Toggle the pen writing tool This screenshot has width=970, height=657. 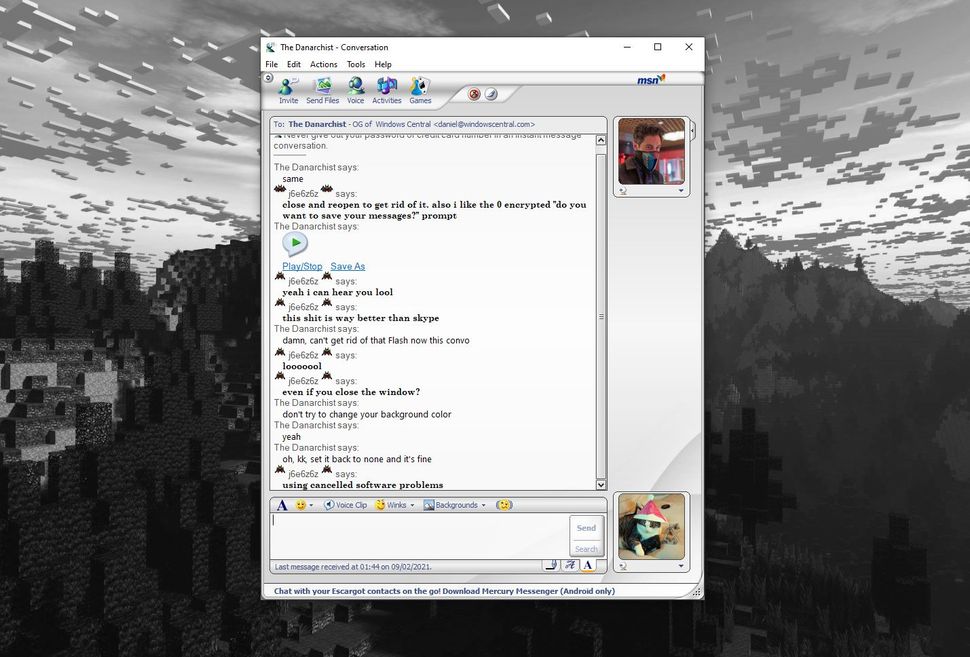click(x=551, y=565)
